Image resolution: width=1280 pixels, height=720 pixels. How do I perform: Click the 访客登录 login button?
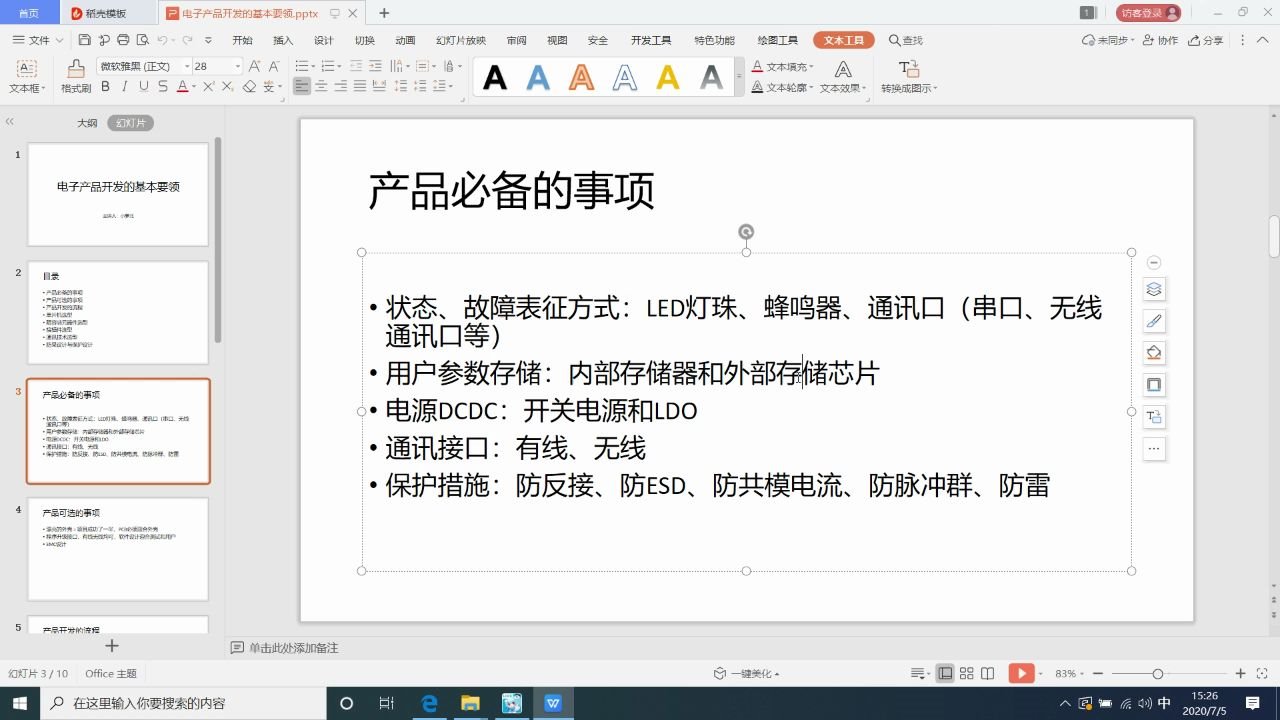[1149, 13]
